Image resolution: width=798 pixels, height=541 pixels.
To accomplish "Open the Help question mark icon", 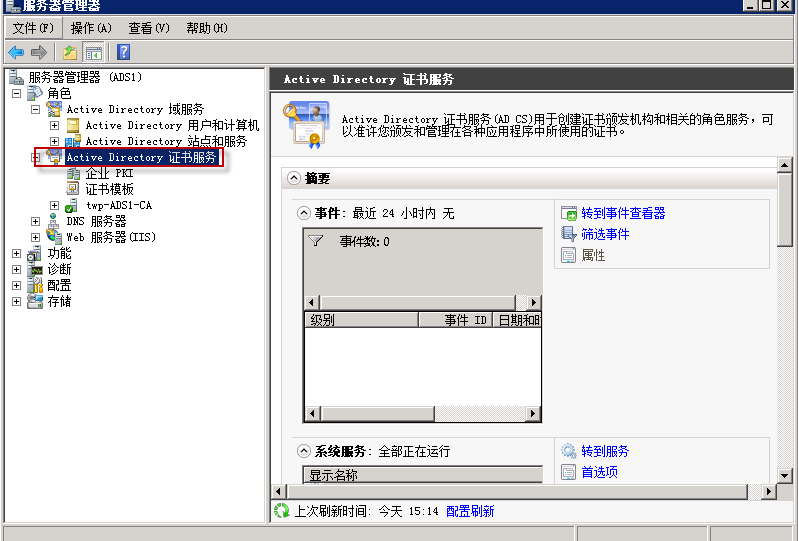I will [124, 52].
